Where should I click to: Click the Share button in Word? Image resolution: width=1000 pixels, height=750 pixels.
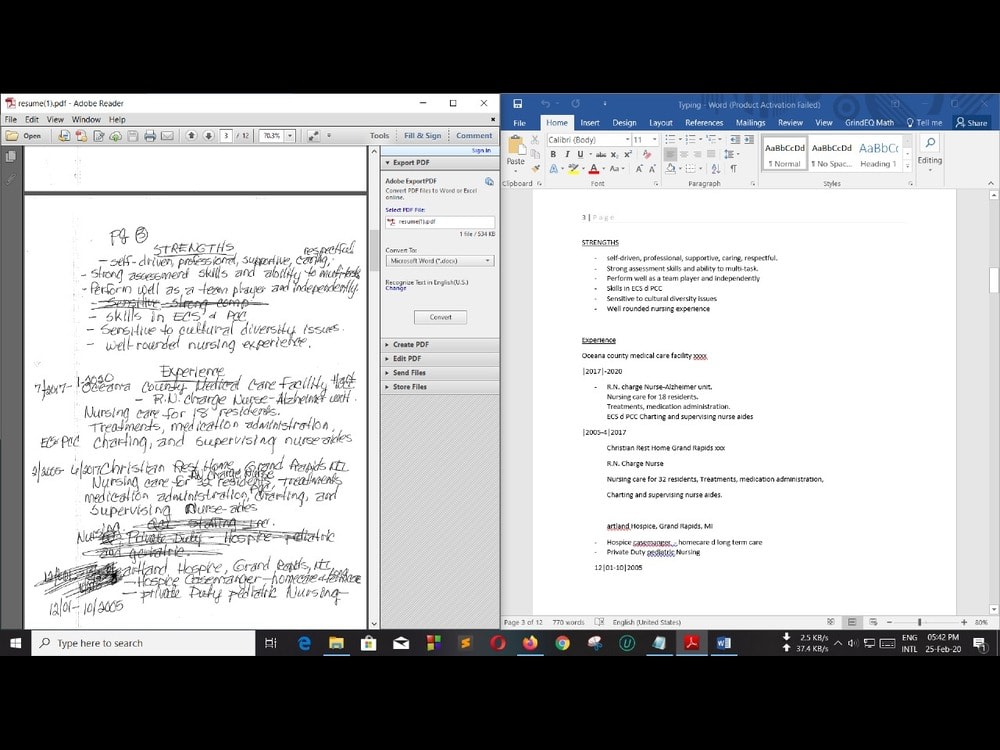[971, 122]
